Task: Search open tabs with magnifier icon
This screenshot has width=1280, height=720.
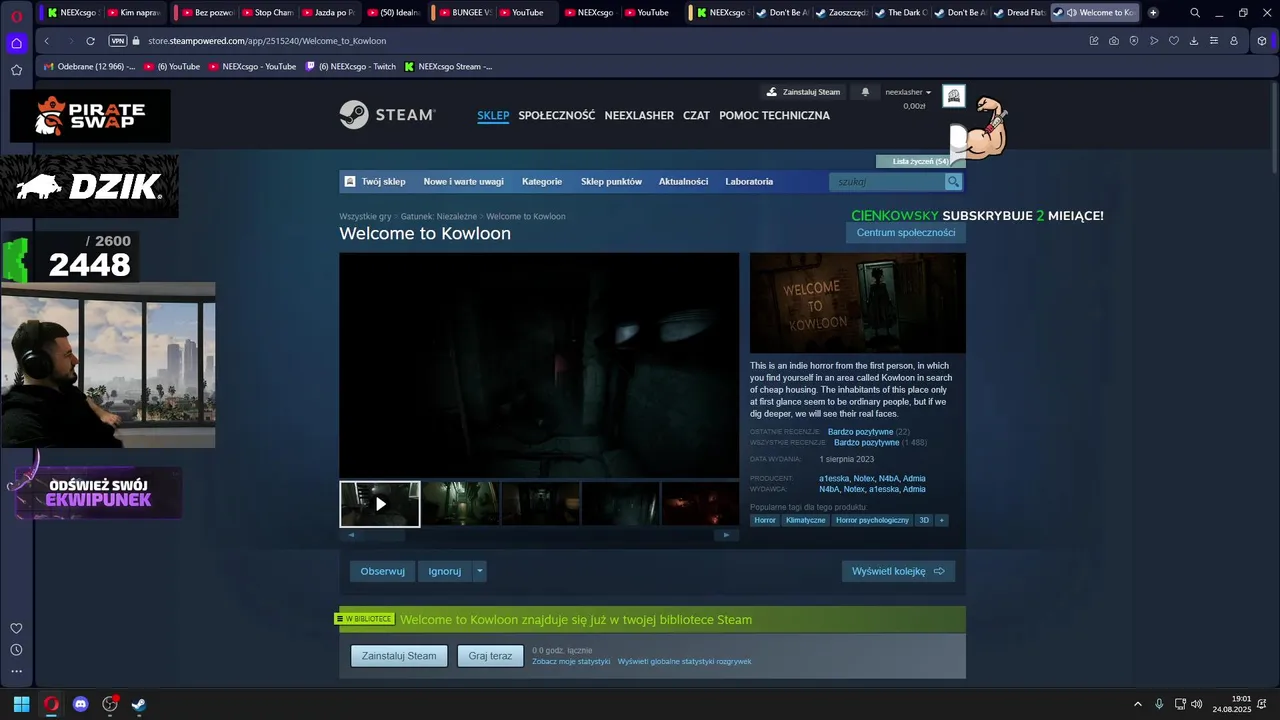Action: [1195, 13]
